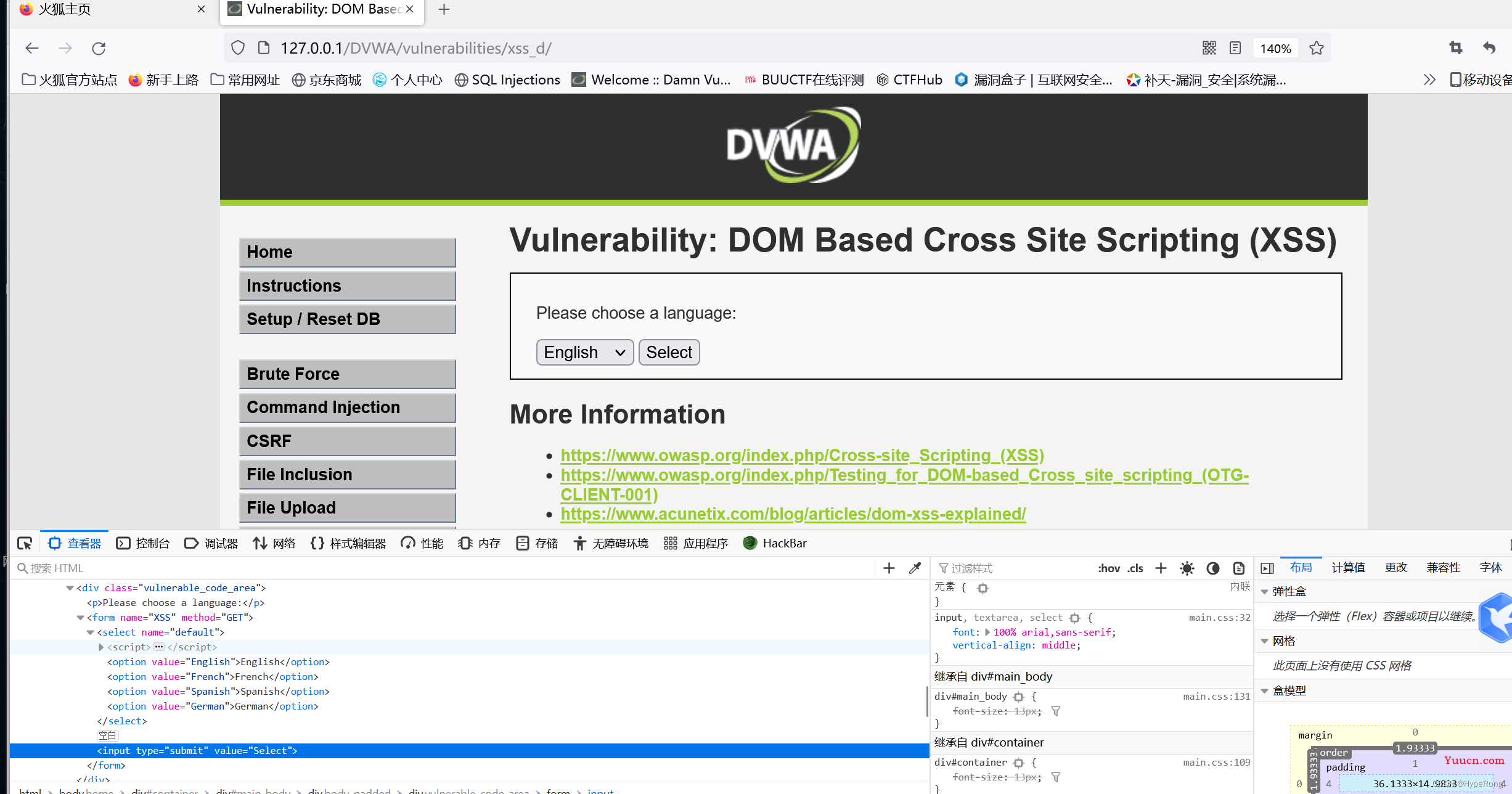Open the Command Injection page
Screen dimensions: 1512x794
[x=347, y=407]
